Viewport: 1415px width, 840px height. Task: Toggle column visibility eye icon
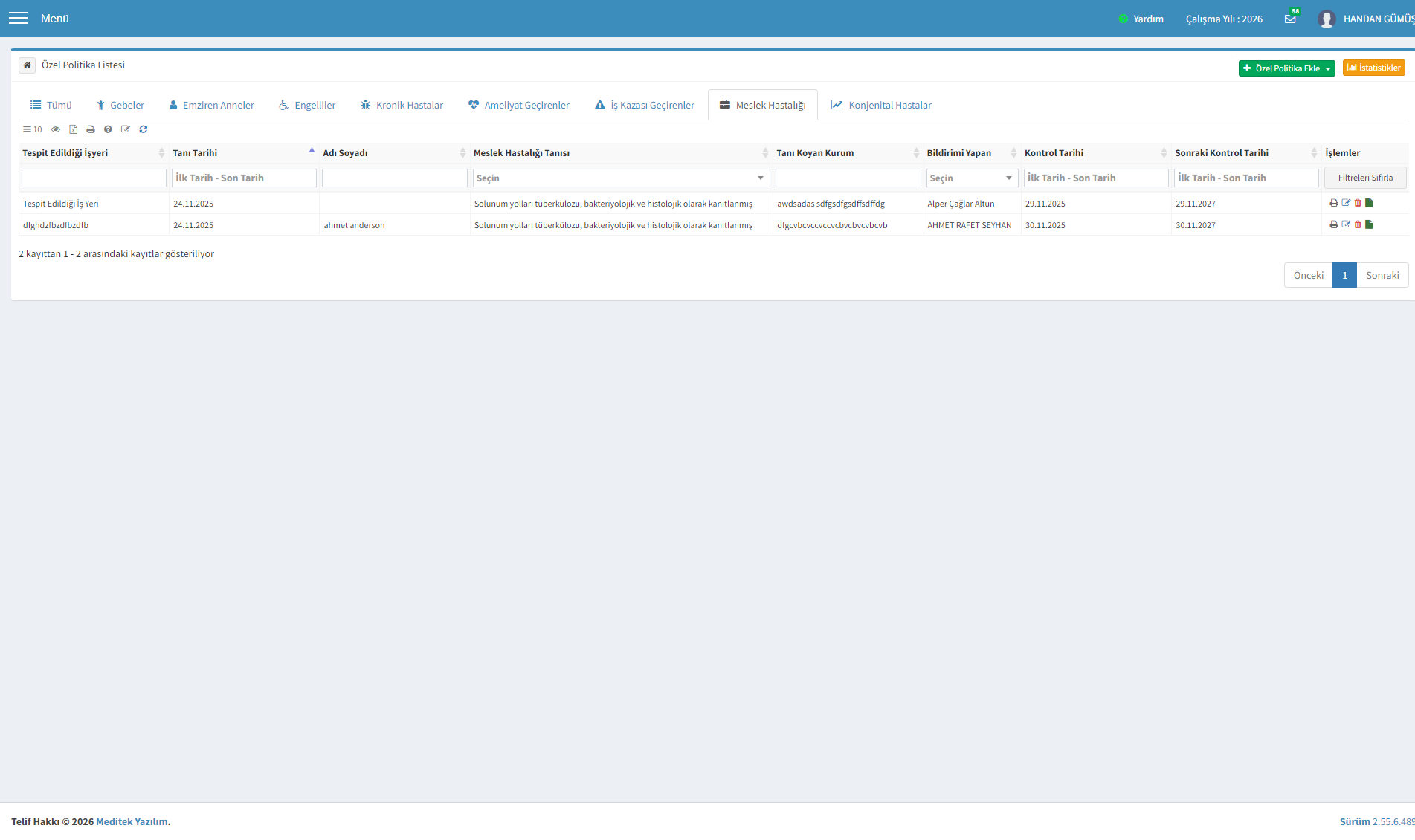(56, 129)
